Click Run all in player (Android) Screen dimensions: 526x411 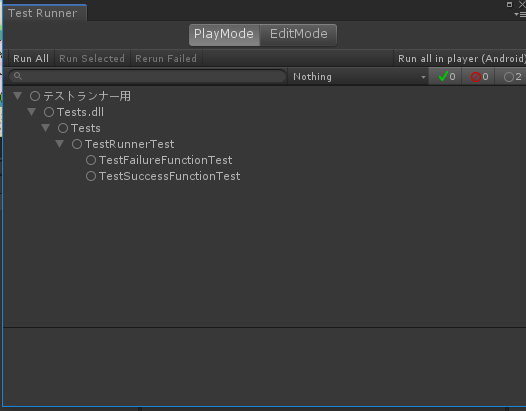[460, 58]
